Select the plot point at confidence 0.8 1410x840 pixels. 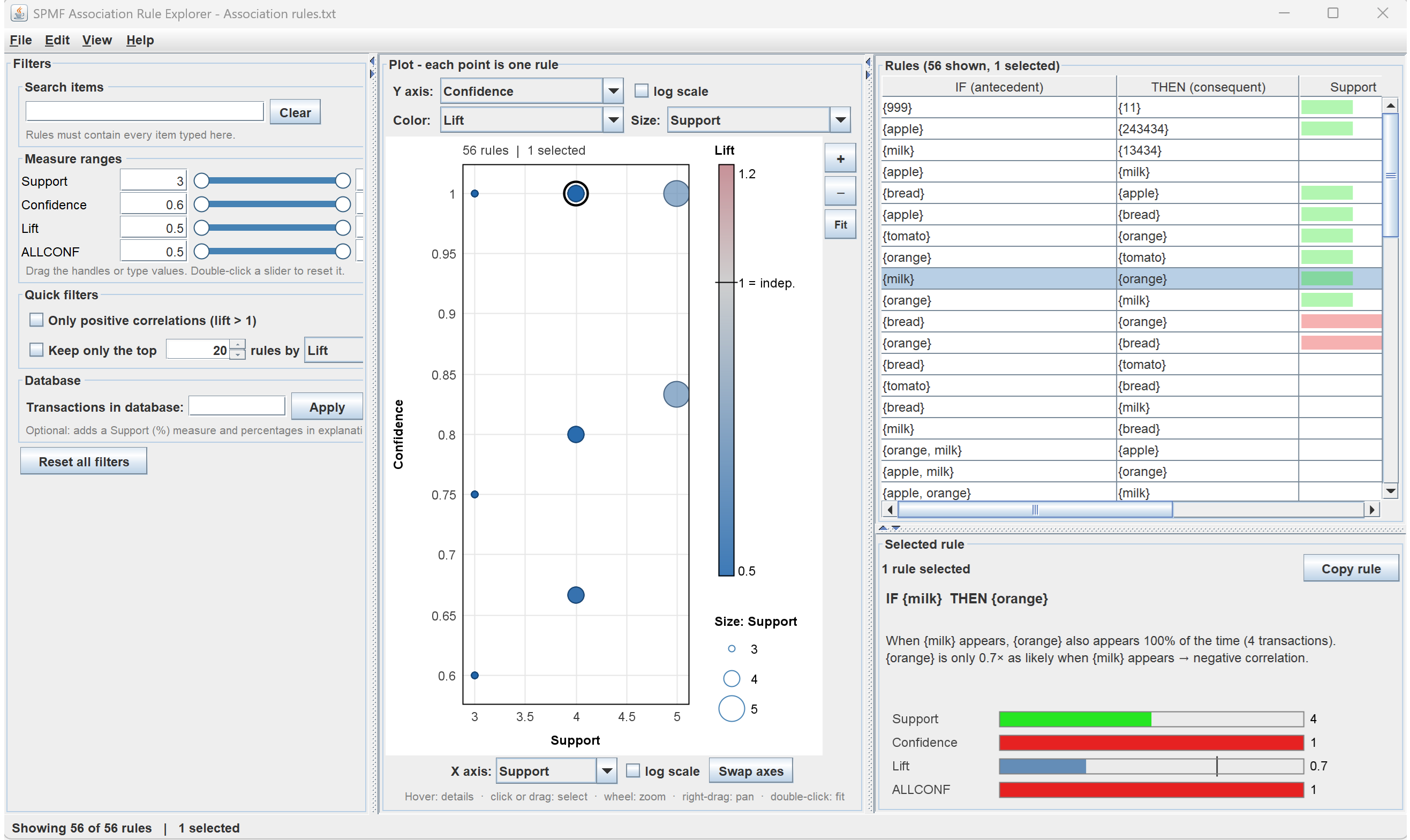pyautogui.click(x=576, y=435)
